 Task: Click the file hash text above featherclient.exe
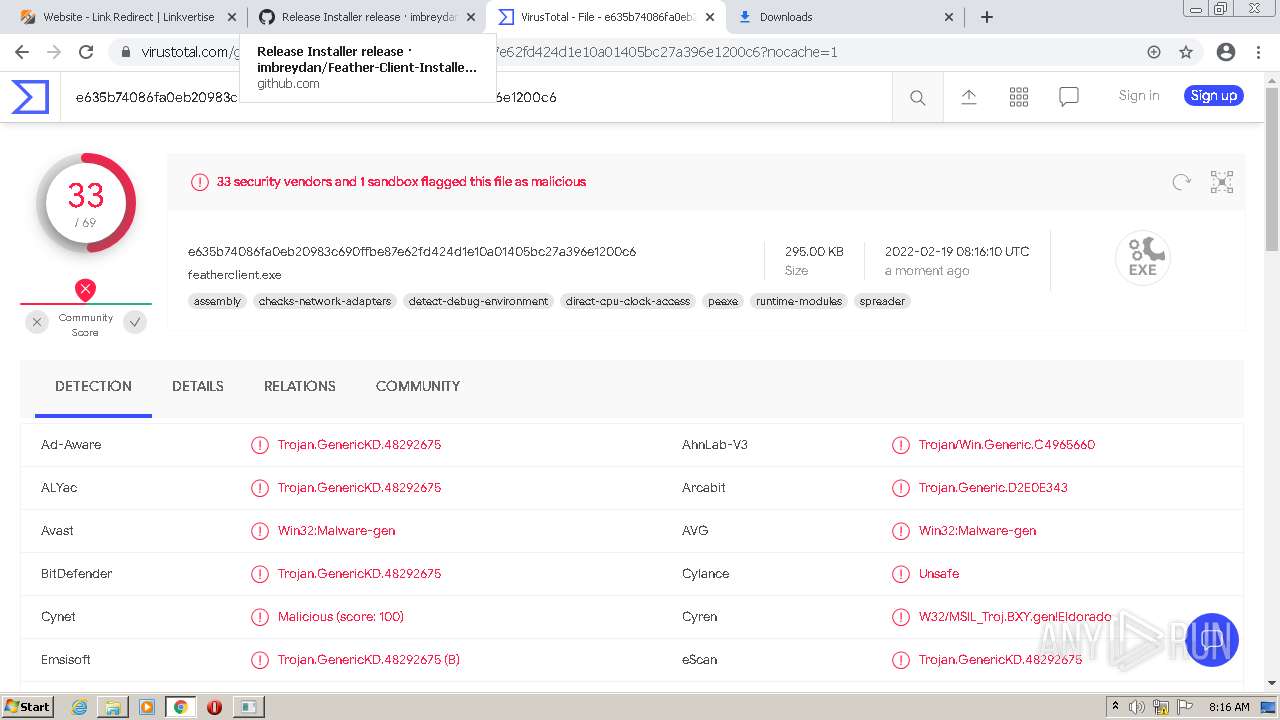click(412, 252)
